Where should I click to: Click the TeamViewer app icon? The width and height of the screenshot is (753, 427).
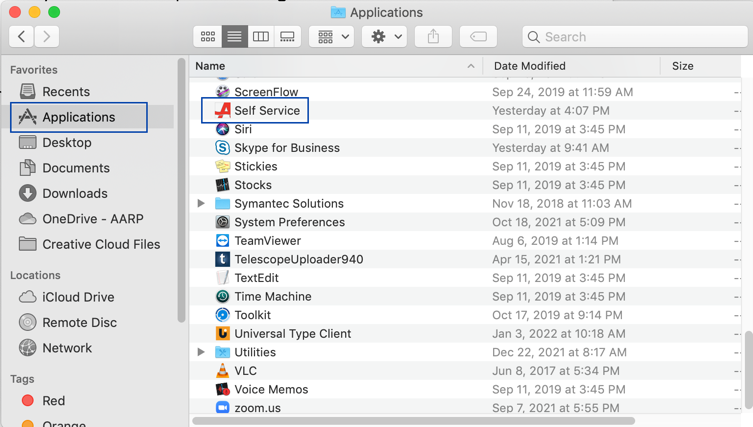tap(222, 241)
